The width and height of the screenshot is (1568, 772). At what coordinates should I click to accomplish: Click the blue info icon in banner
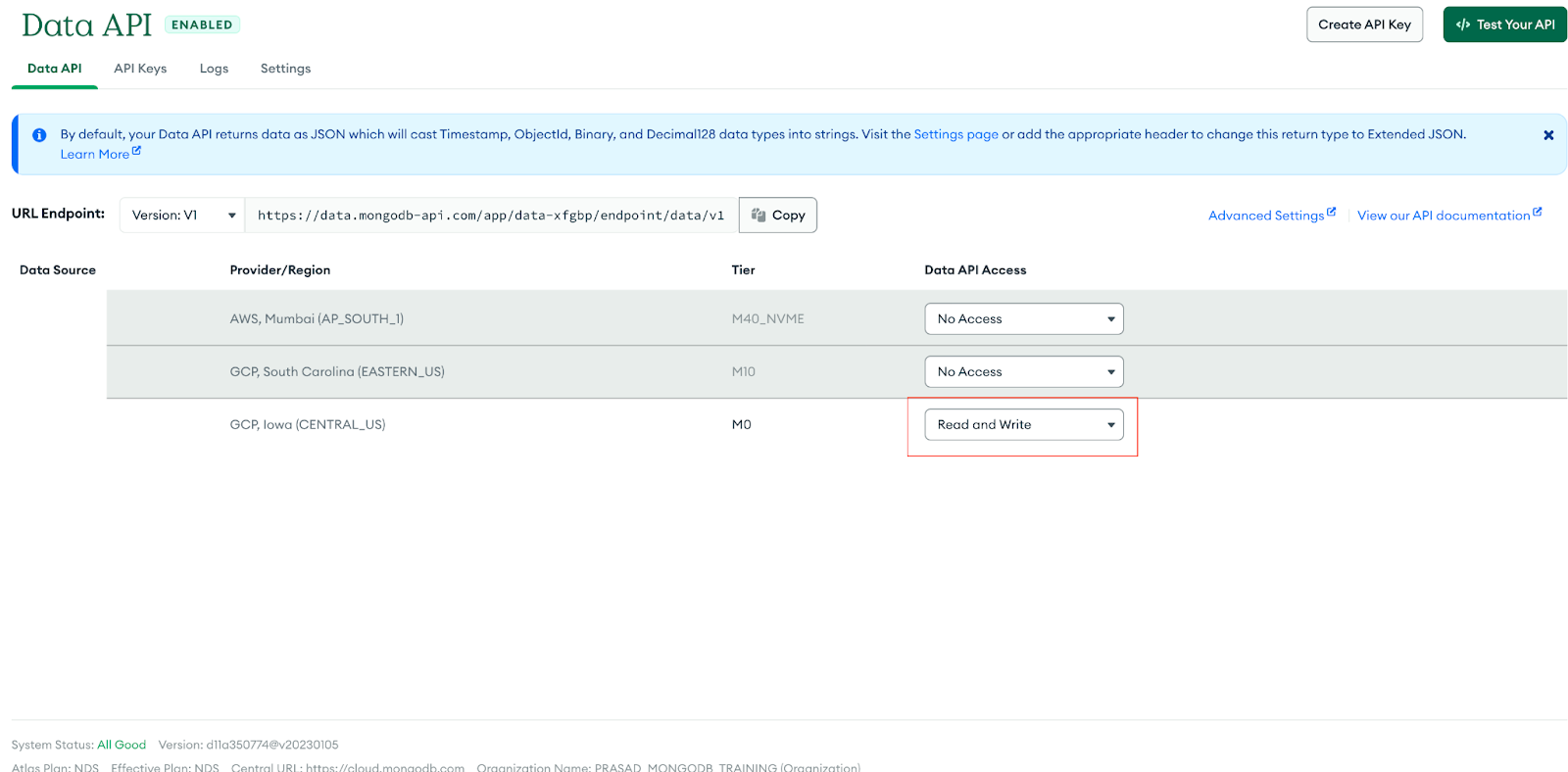pyautogui.click(x=39, y=135)
